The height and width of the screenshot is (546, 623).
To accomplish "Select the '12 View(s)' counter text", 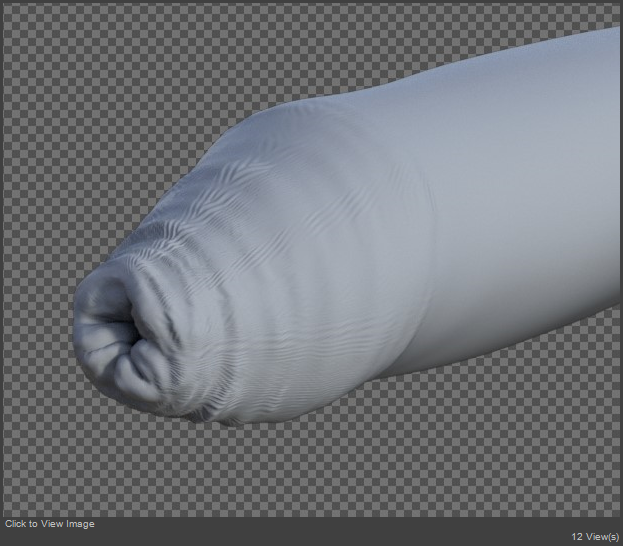I will pyautogui.click(x=595, y=537).
